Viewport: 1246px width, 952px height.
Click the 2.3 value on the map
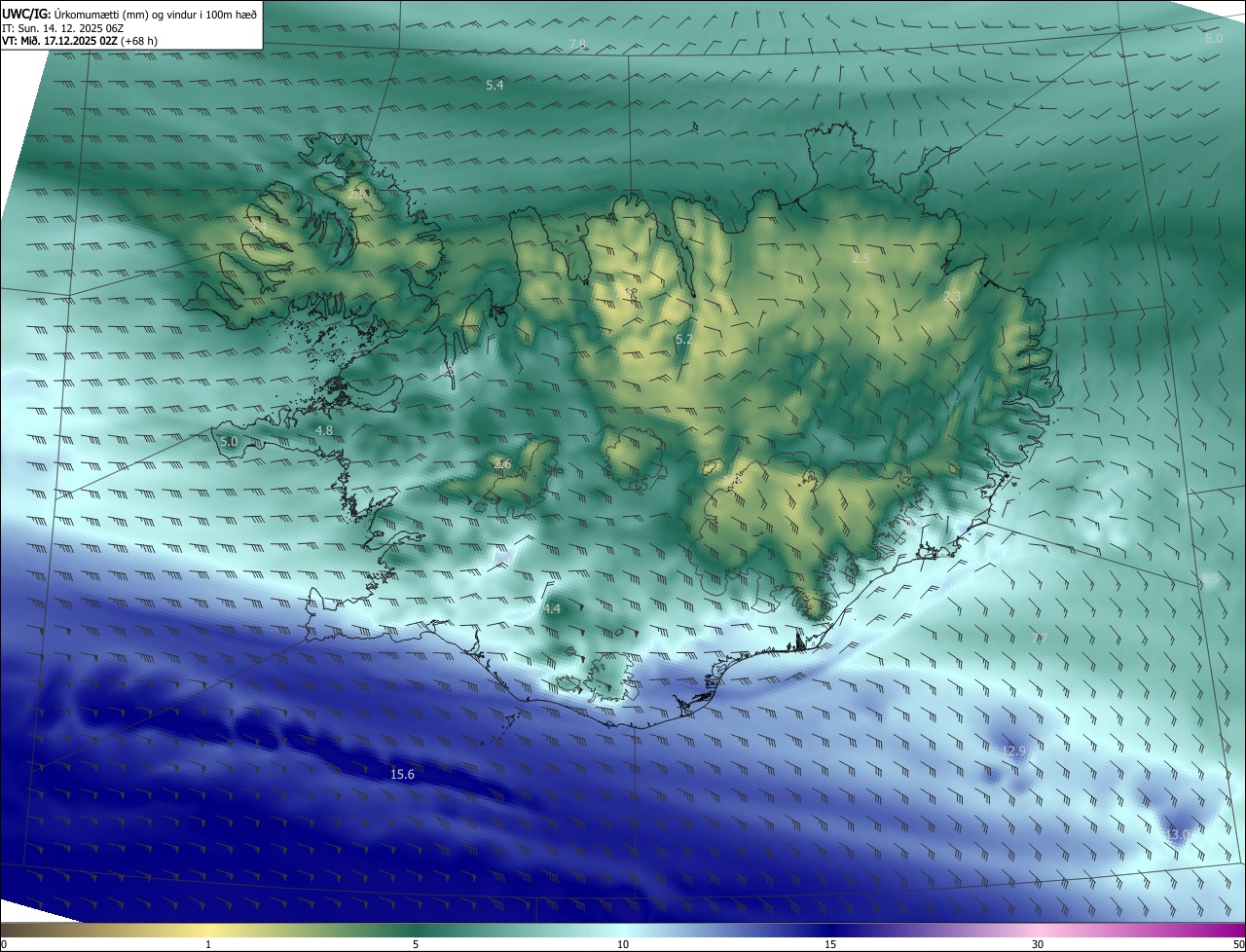coord(952,296)
